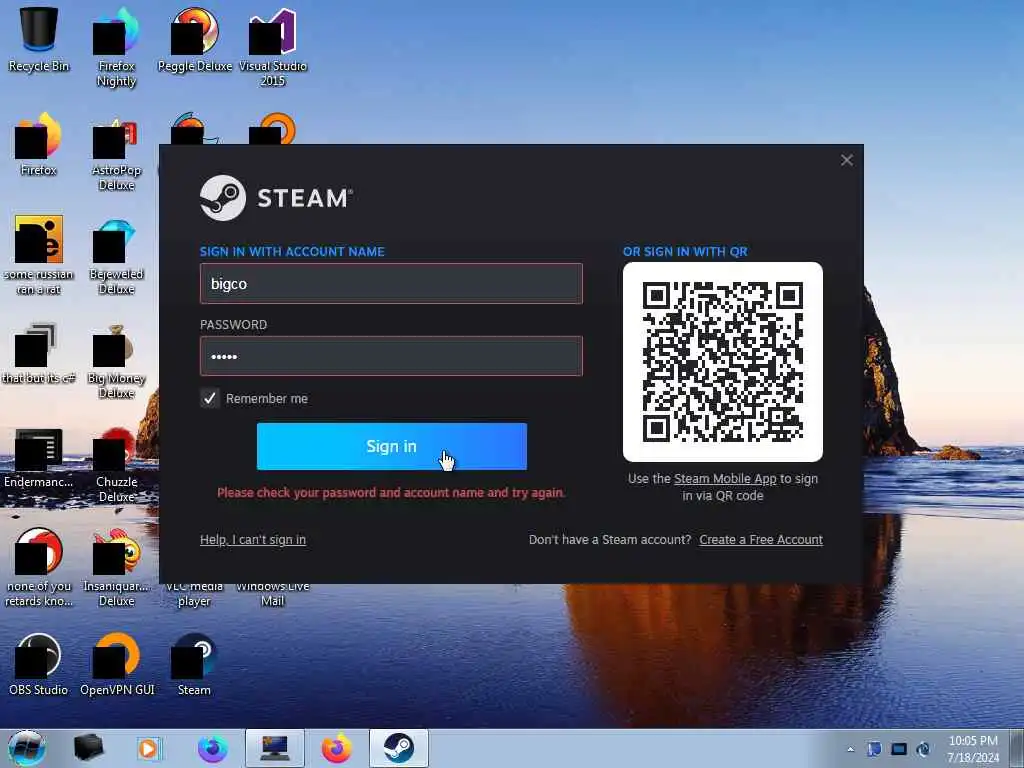Screen dimensions: 1024x768
Task: Click the Steam logo in the dialog
Action: coord(276,198)
